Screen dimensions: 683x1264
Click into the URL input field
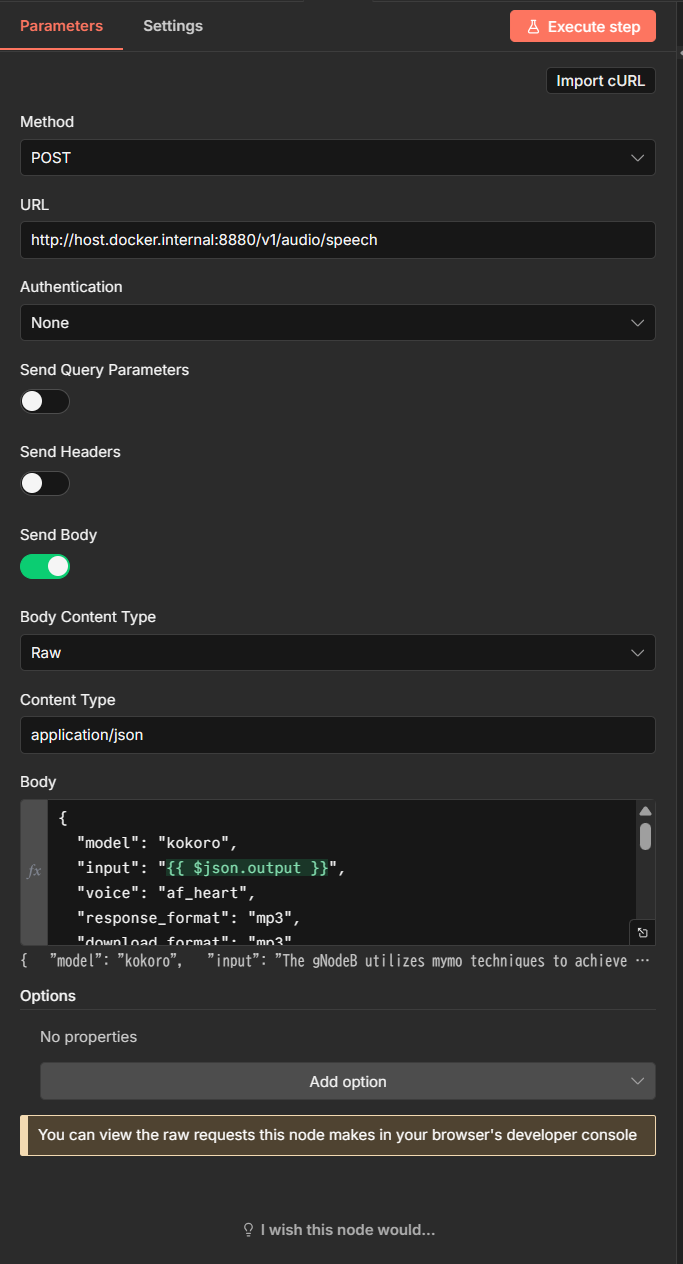coord(337,240)
